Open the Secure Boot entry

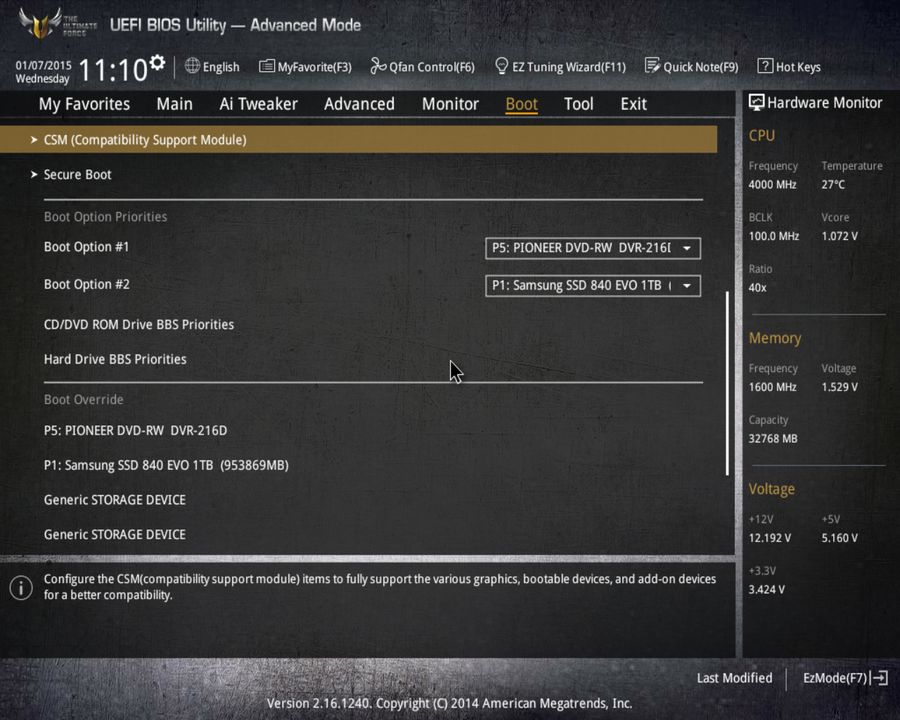click(77, 175)
